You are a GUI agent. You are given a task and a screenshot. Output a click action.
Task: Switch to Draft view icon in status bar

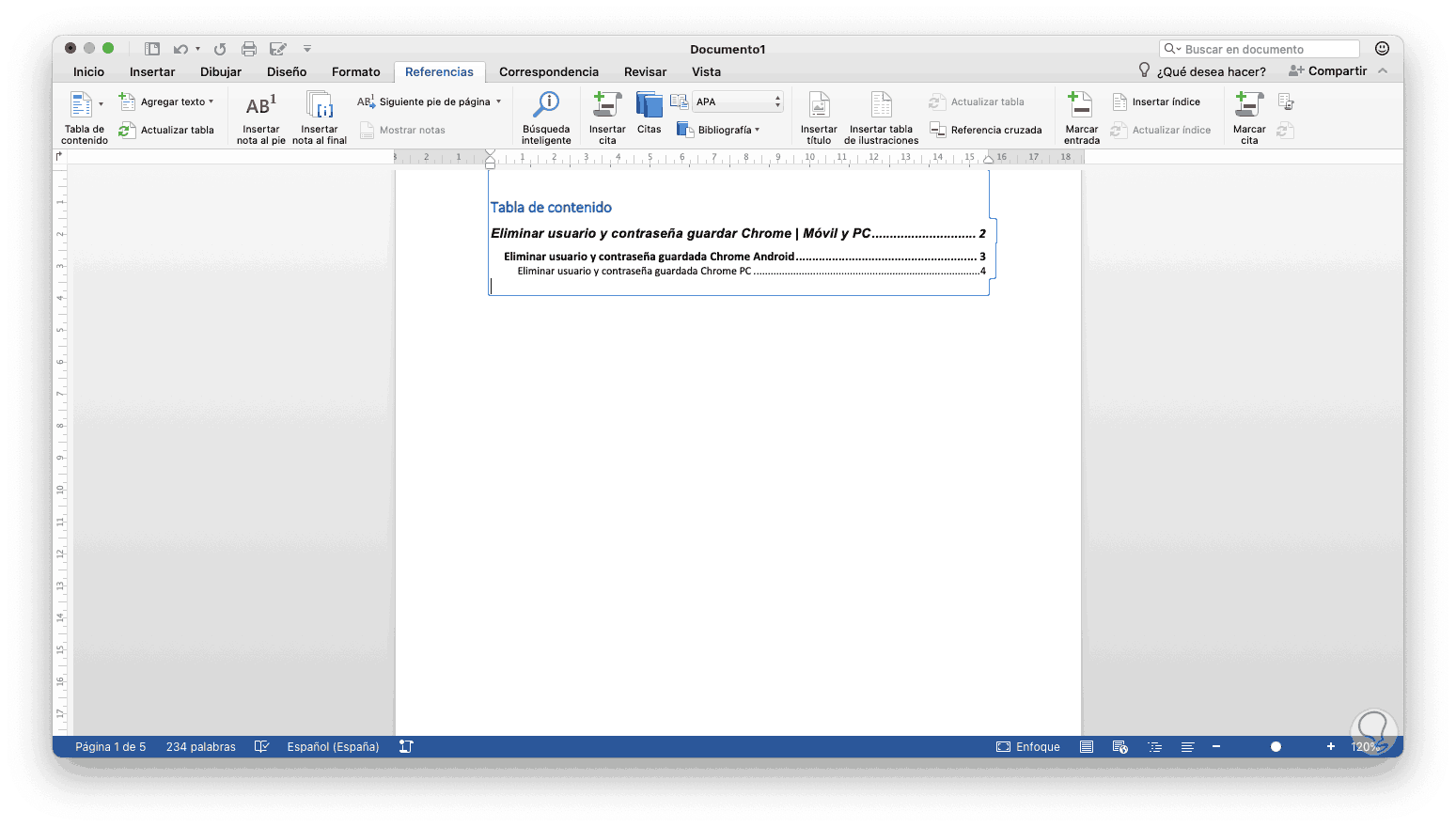1188,747
